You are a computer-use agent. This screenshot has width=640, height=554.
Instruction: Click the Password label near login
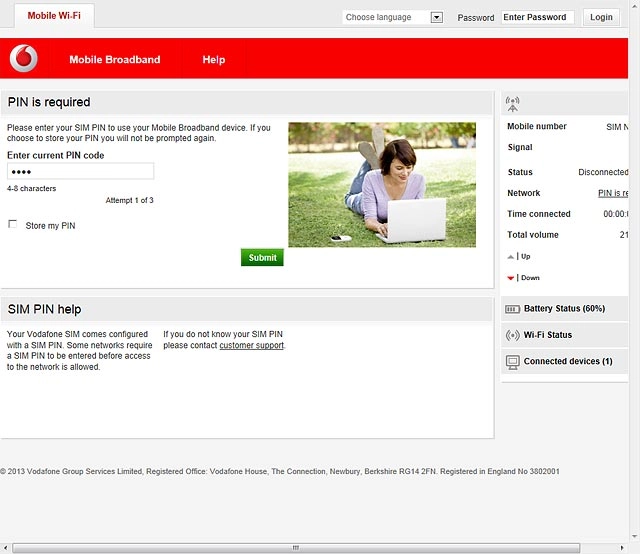(476, 18)
